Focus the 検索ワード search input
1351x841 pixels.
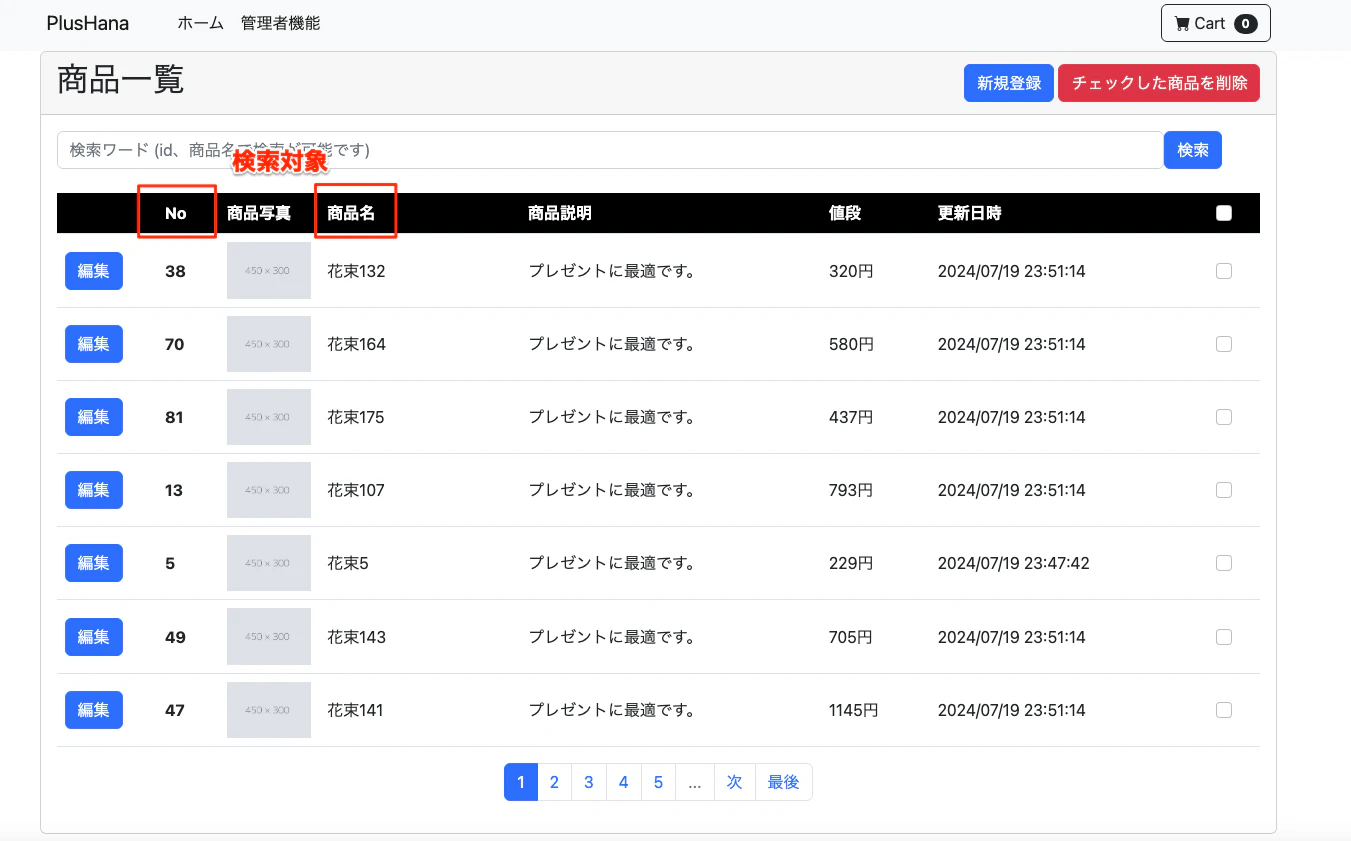click(x=610, y=150)
